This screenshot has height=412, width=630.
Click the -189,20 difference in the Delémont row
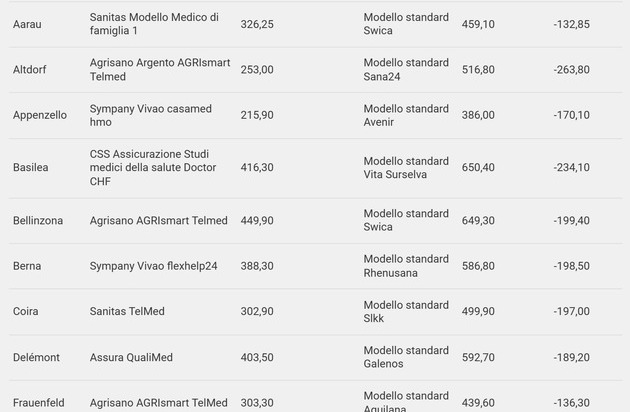[571, 357]
